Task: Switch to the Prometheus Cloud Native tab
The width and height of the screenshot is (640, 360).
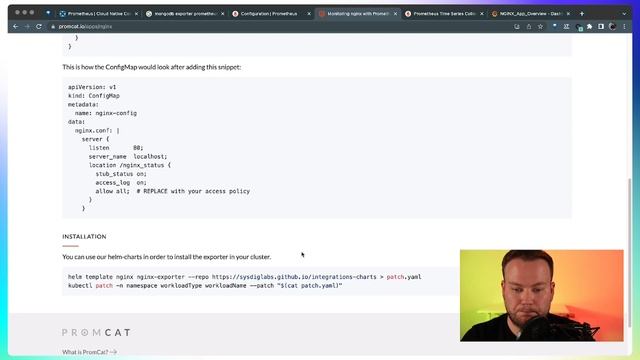Action: tap(98, 13)
